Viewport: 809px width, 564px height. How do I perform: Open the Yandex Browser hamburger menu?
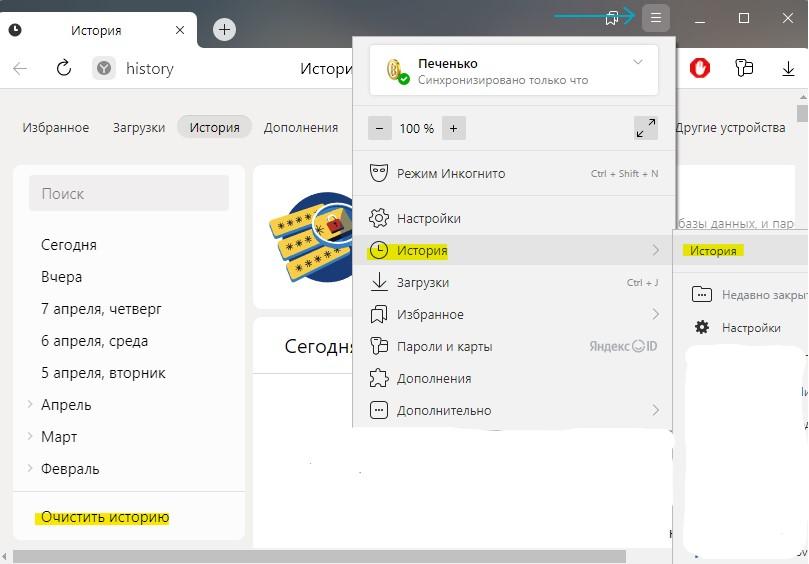pyautogui.click(x=656, y=18)
